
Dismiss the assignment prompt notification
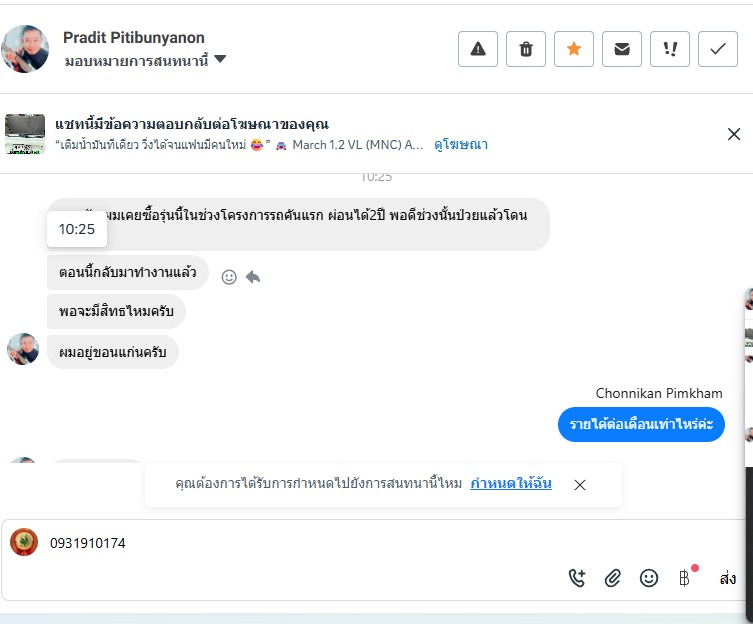click(x=580, y=485)
